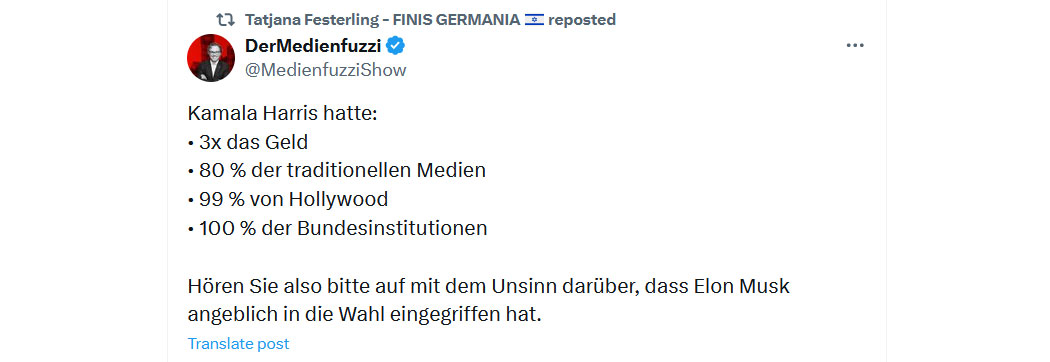Click the Israel flag emoji in the repost line
Screen dimensions: 1050x362
point(534,19)
